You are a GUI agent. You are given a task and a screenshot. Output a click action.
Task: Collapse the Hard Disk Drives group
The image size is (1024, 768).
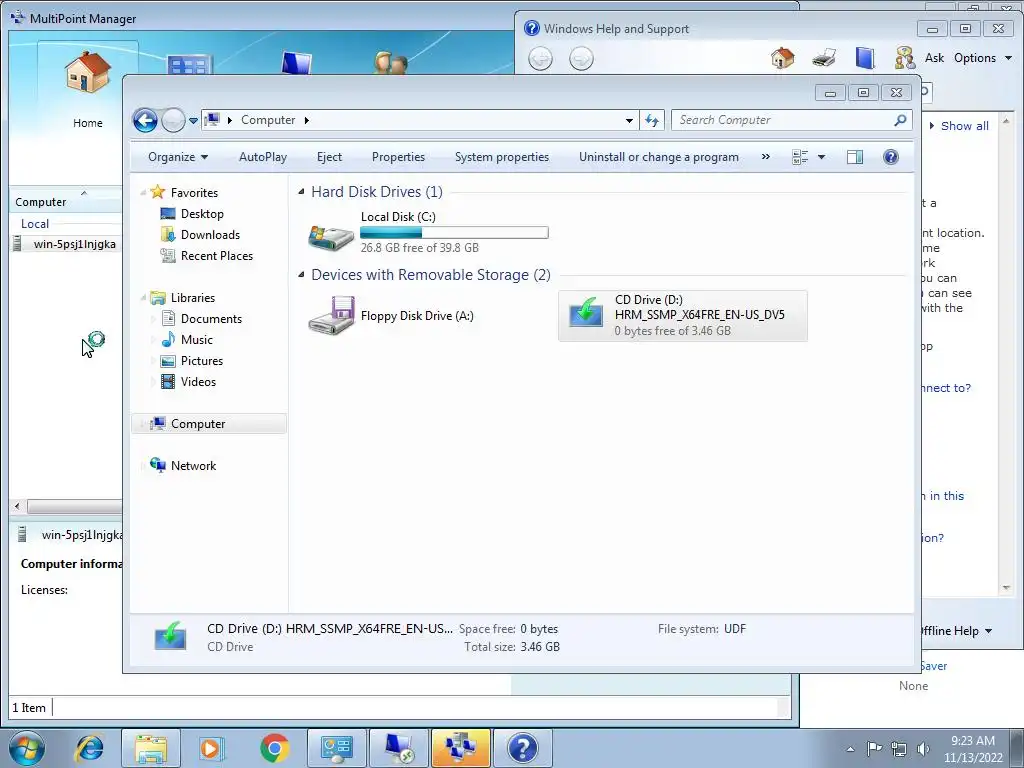tap(301, 192)
